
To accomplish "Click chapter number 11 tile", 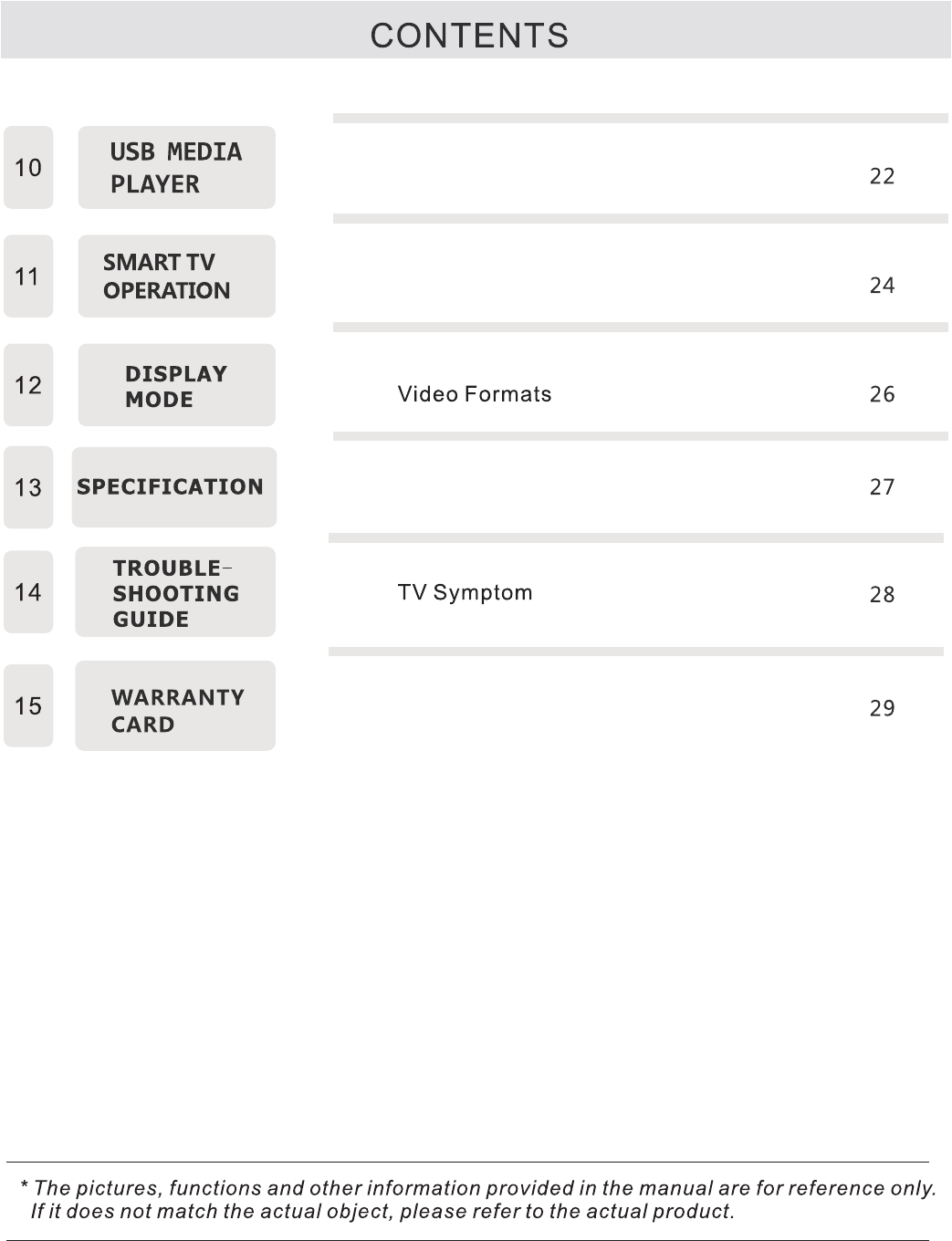I will point(28,276).
